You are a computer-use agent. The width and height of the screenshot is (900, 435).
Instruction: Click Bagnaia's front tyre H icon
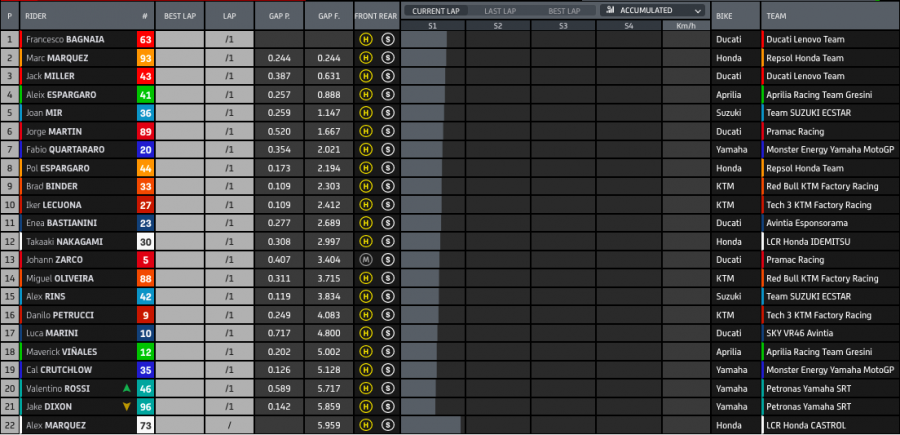point(366,40)
